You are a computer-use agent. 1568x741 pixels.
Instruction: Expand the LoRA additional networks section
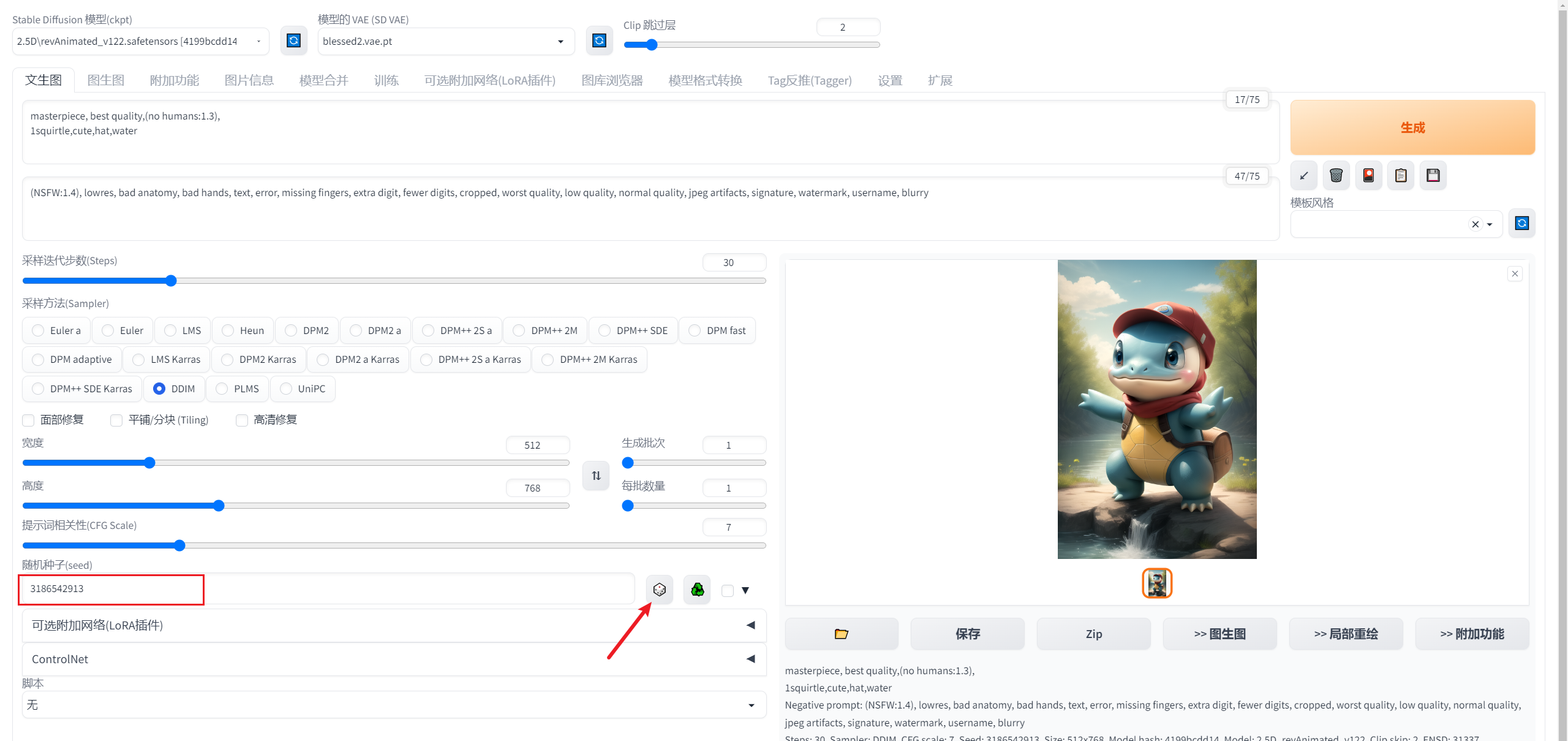[x=394, y=625]
